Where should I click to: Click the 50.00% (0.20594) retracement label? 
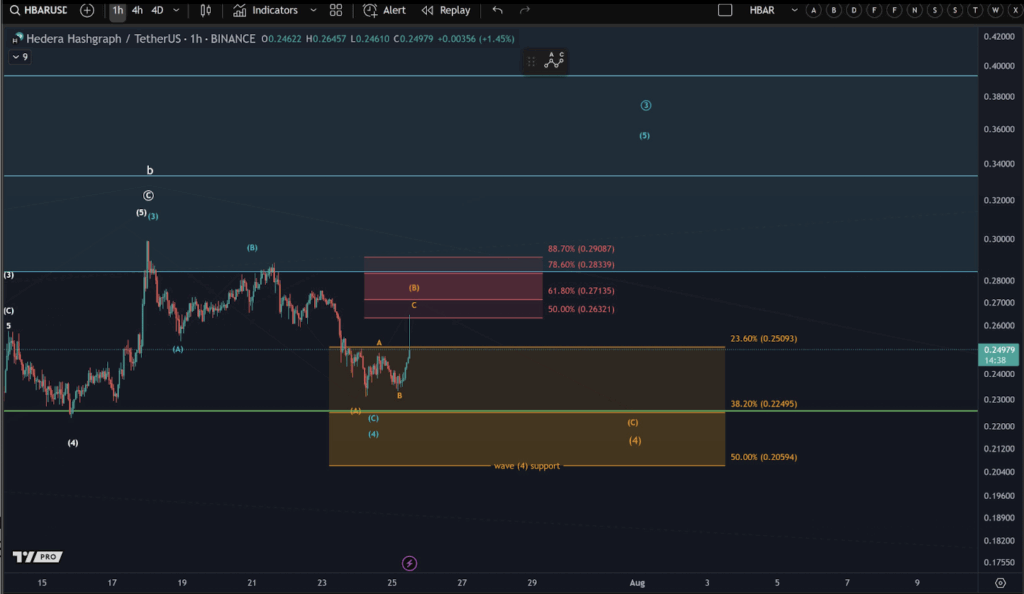pyautogui.click(x=763, y=458)
